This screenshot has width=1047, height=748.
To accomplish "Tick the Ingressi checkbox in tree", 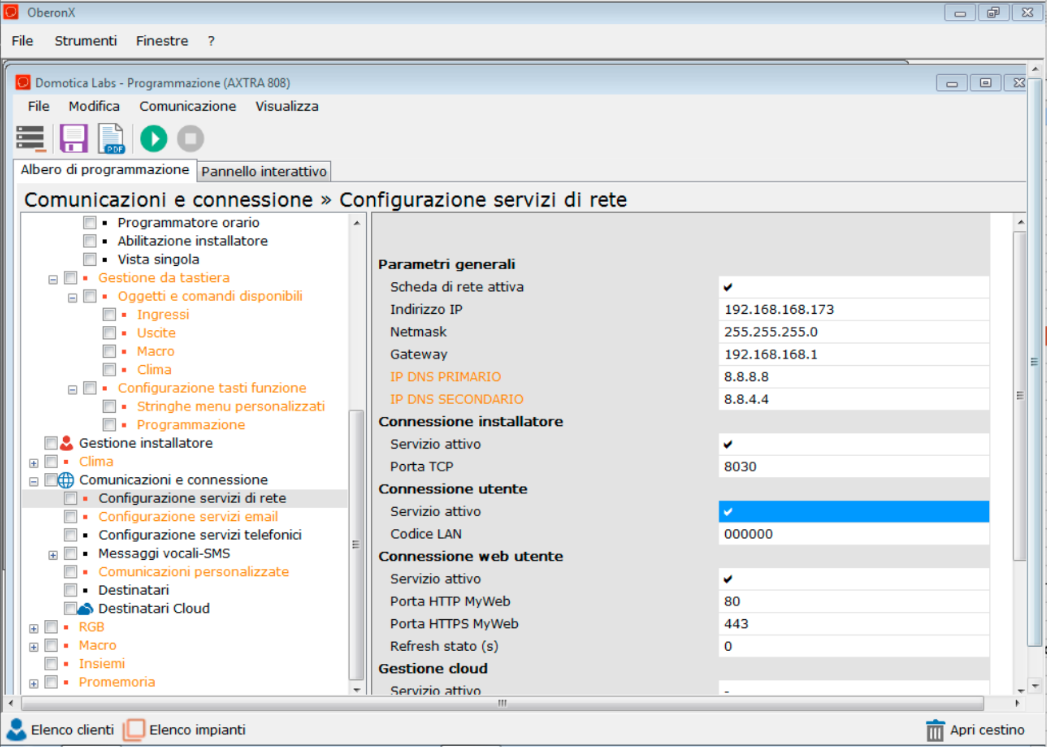I will coord(110,315).
